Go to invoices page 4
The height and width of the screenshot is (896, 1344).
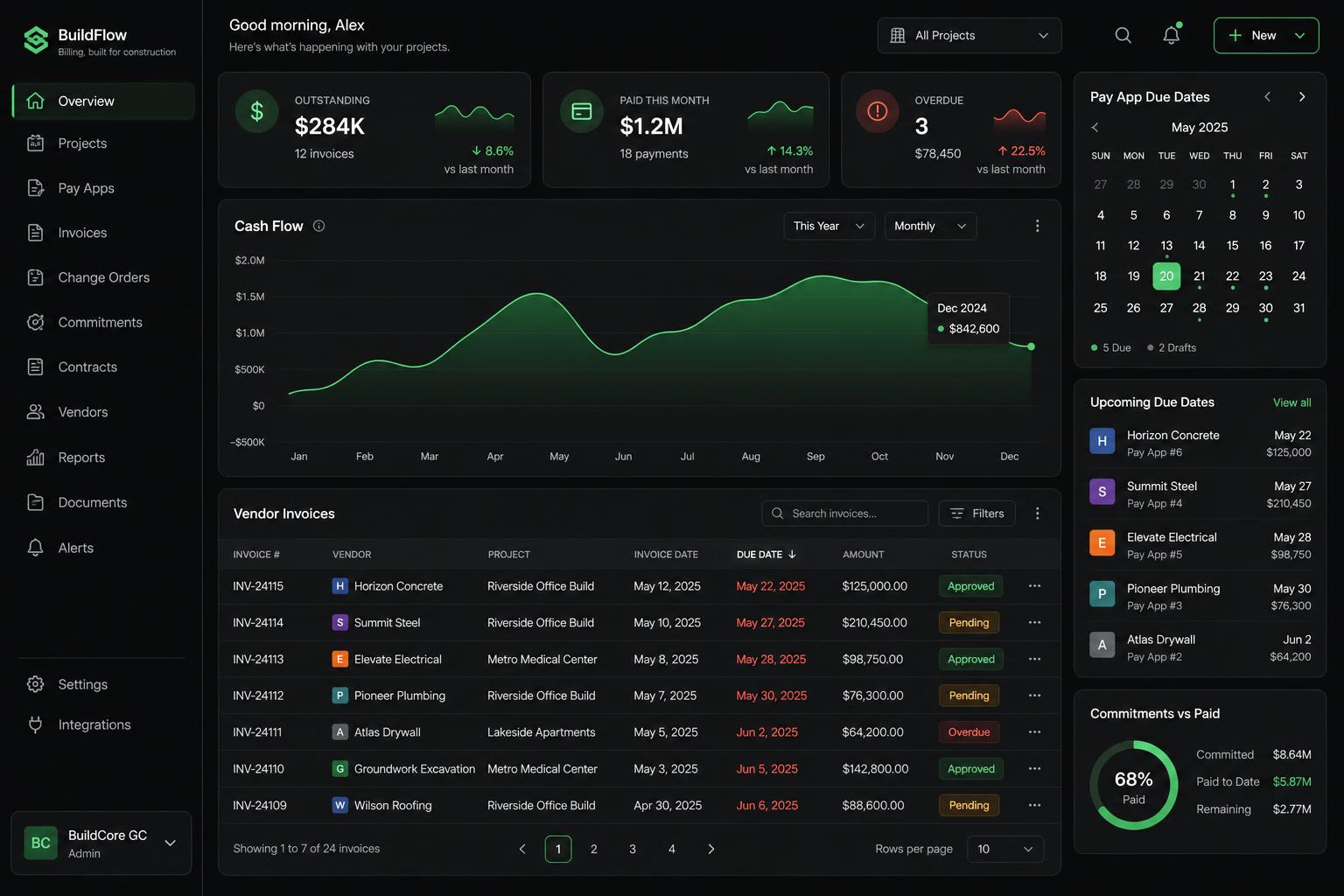point(672,850)
